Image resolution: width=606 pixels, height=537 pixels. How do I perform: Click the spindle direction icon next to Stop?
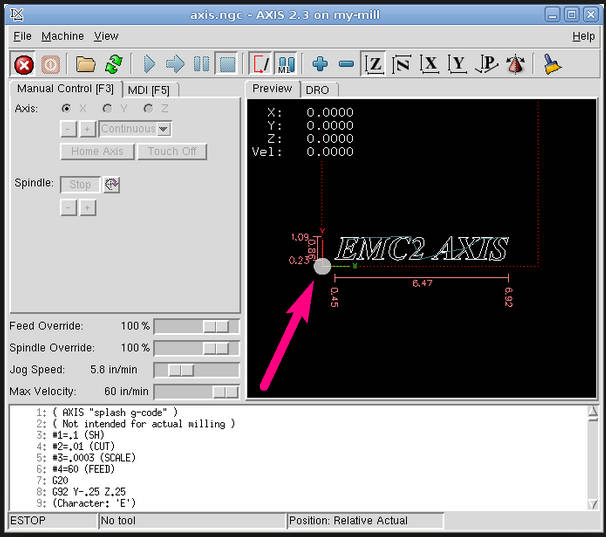[x=112, y=184]
